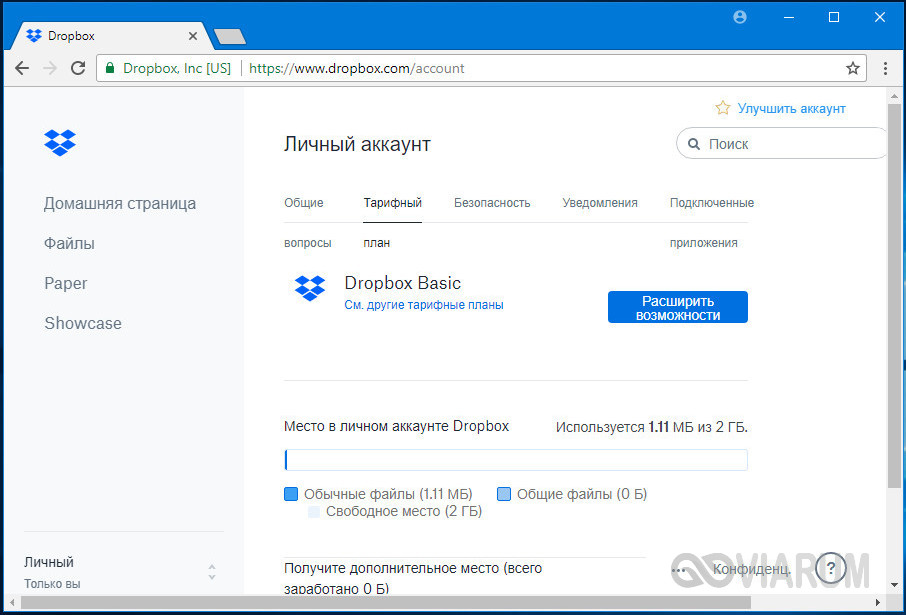
Task: Open the three-dots footer menu
Action: tap(678, 570)
